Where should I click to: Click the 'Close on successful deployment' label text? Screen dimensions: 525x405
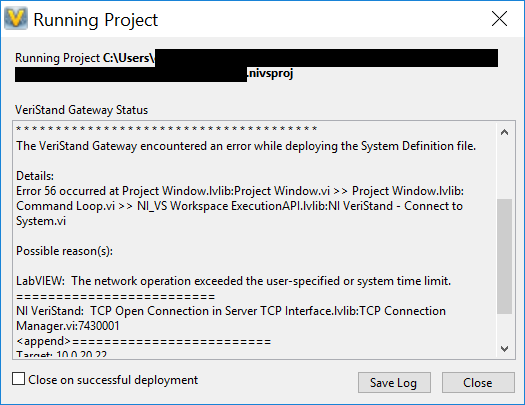click(x=113, y=380)
